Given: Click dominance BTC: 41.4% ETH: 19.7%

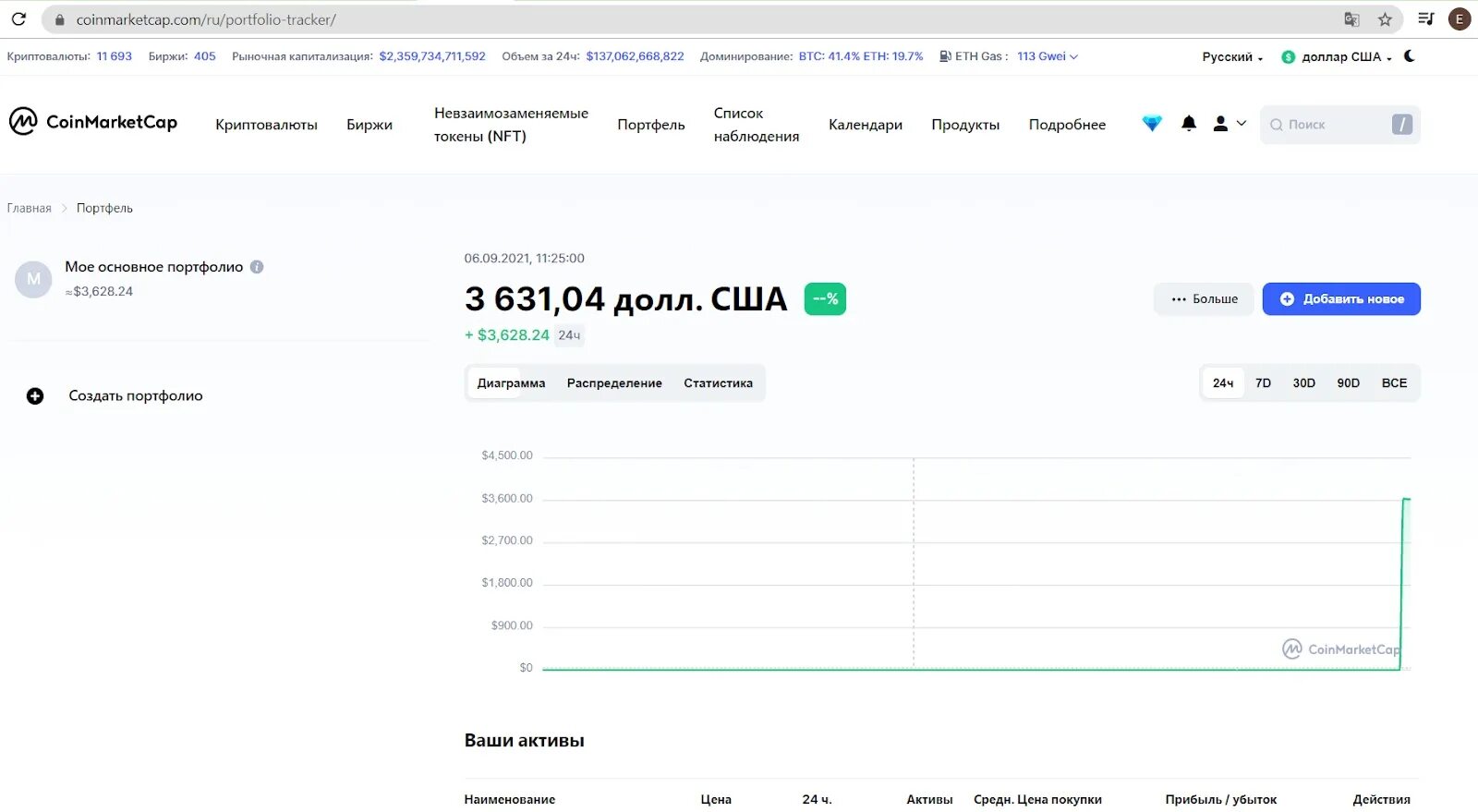Looking at the screenshot, I should pyautogui.click(x=861, y=56).
